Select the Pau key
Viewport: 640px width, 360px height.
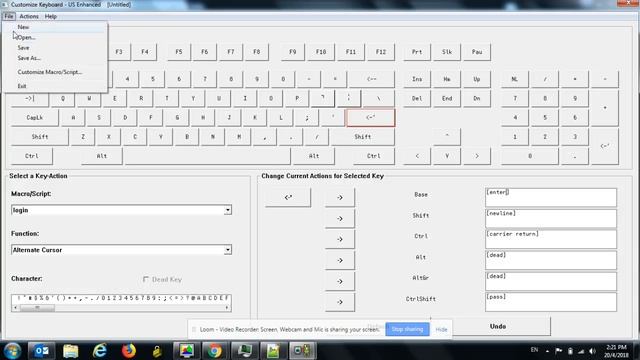click(477, 52)
